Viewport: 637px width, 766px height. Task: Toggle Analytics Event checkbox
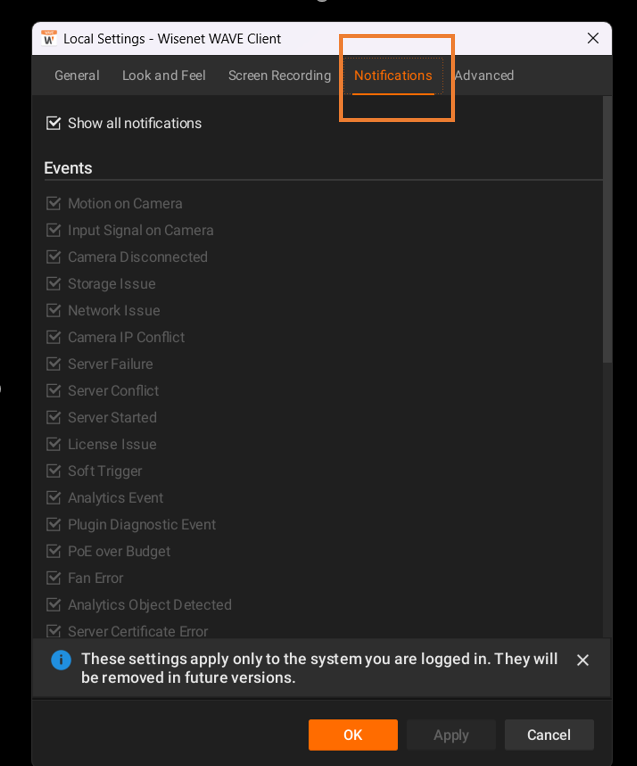[54, 498]
